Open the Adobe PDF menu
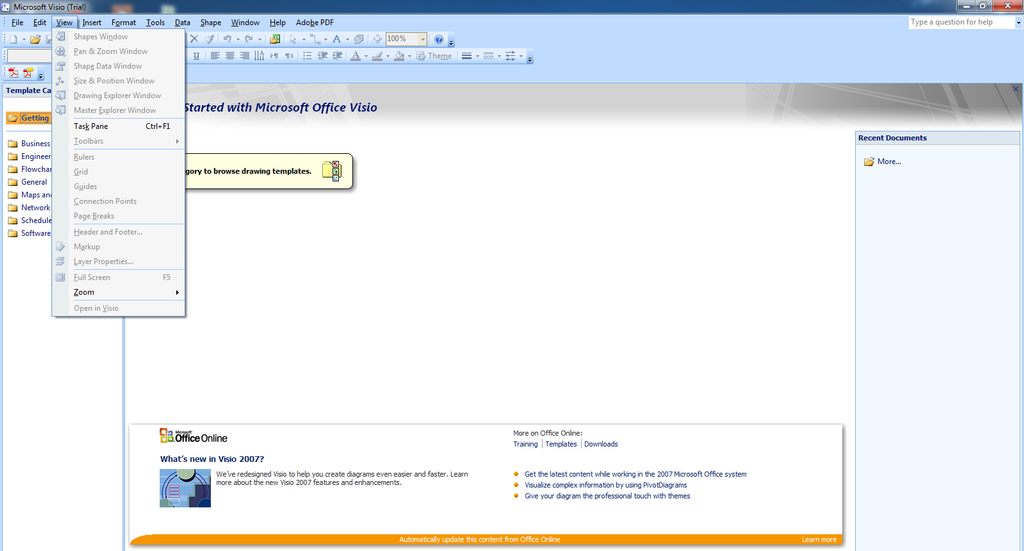The image size is (1024, 551). click(315, 22)
